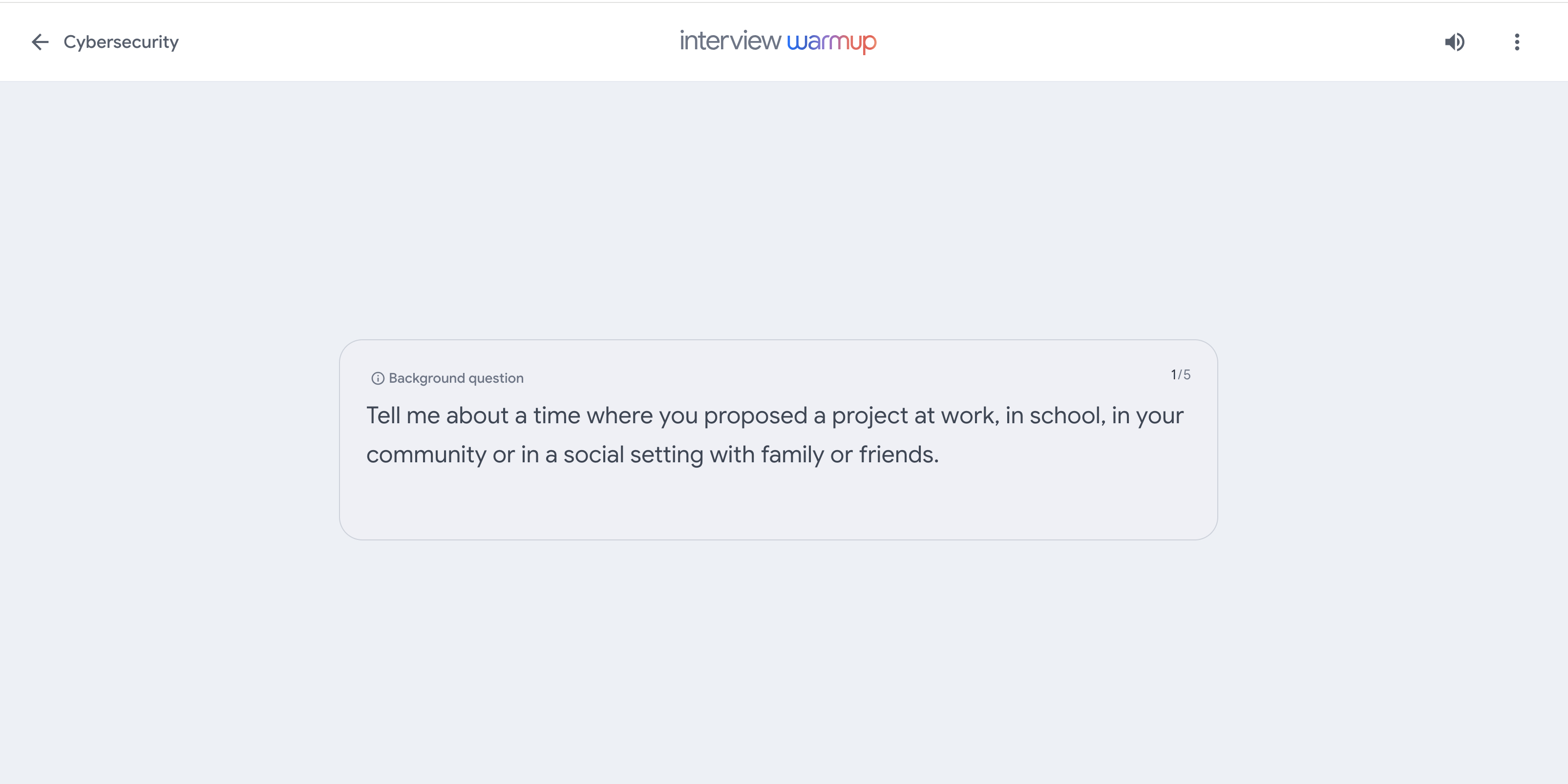
Task: Click the 1/5 question counter
Action: 1180,374
